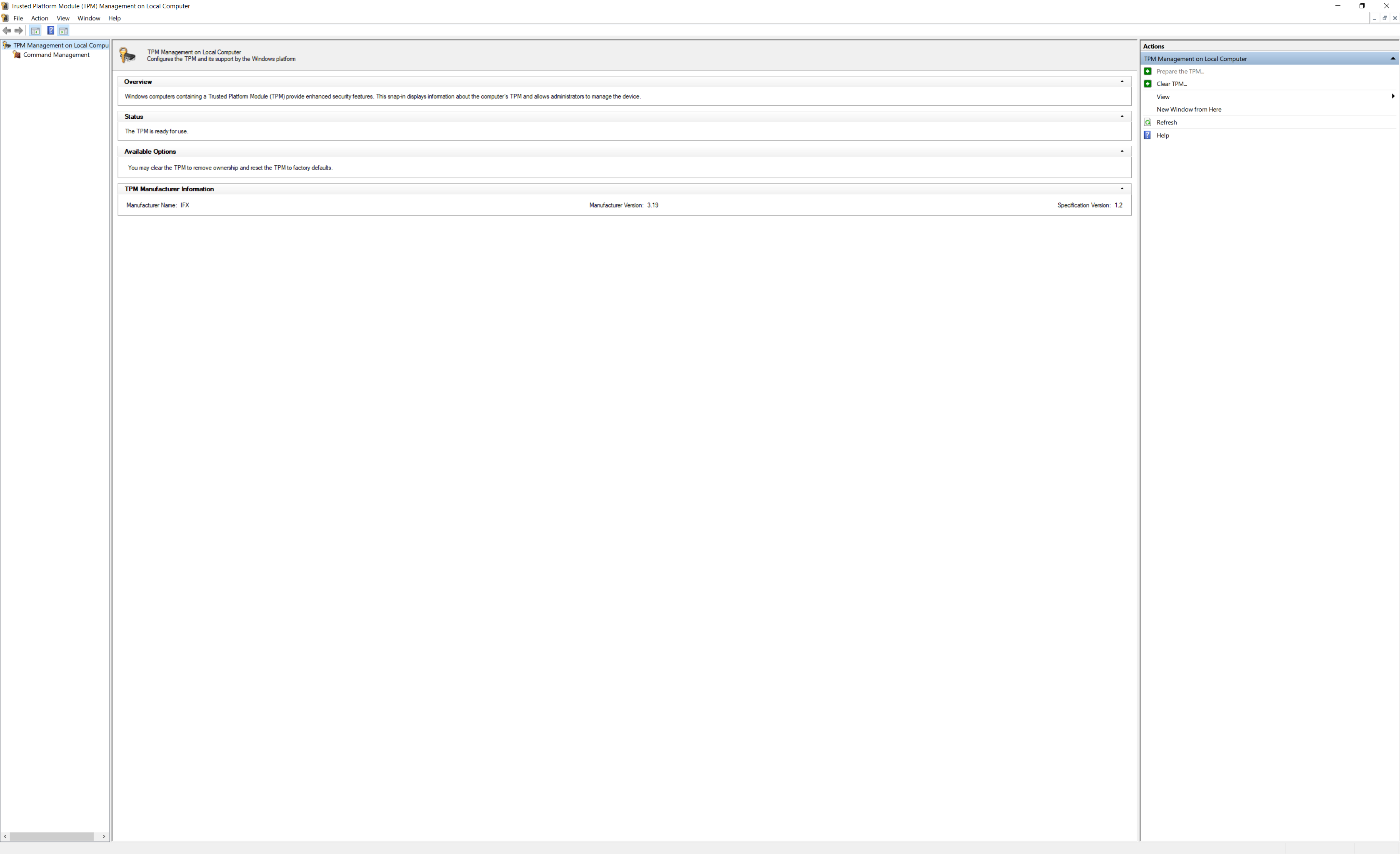This screenshot has width=1400, height=854.
Task: Select TPM Management on Local Computer node
Action: point(60,45)
